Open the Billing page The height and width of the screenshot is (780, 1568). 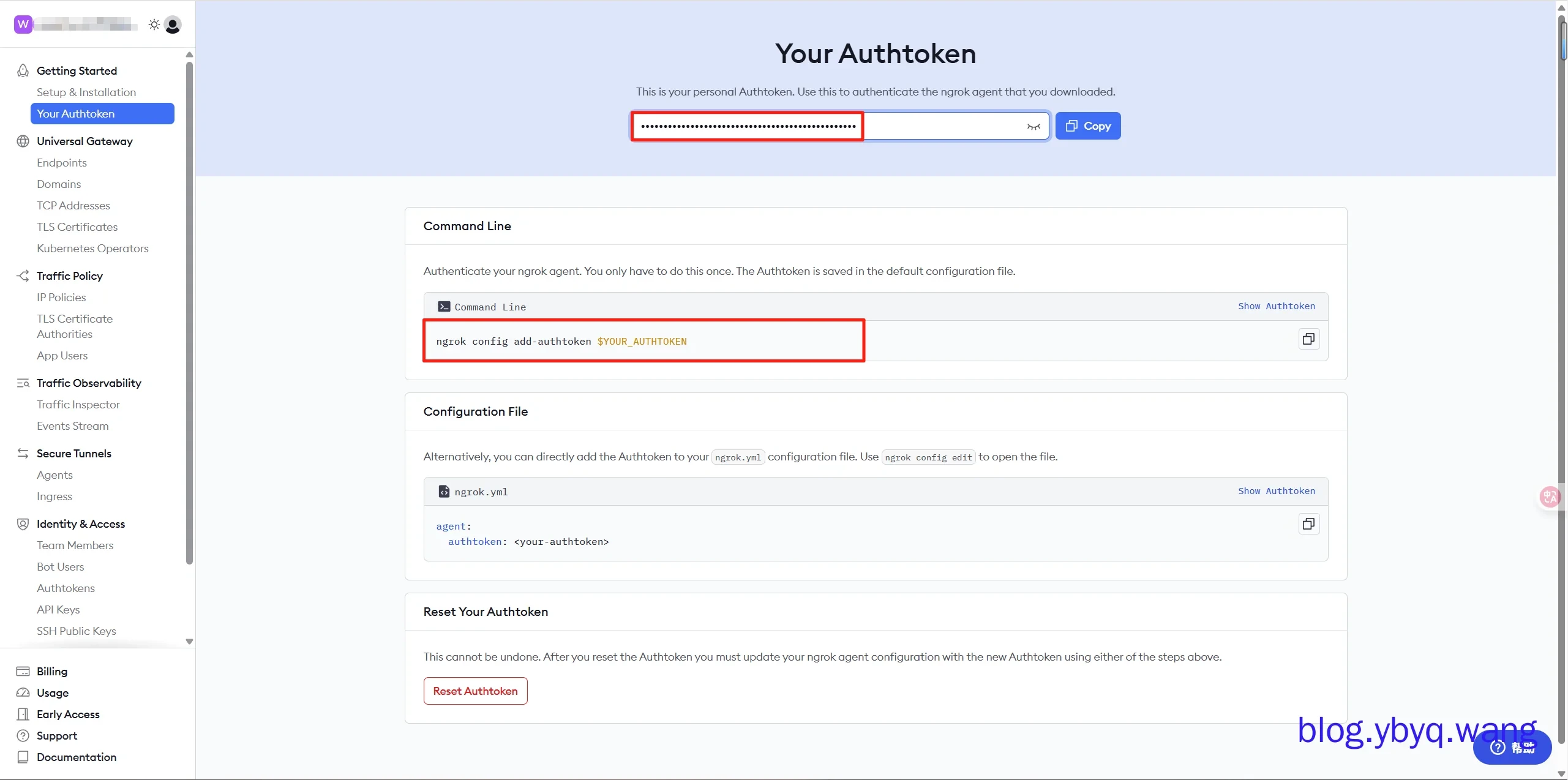point(52,671)
